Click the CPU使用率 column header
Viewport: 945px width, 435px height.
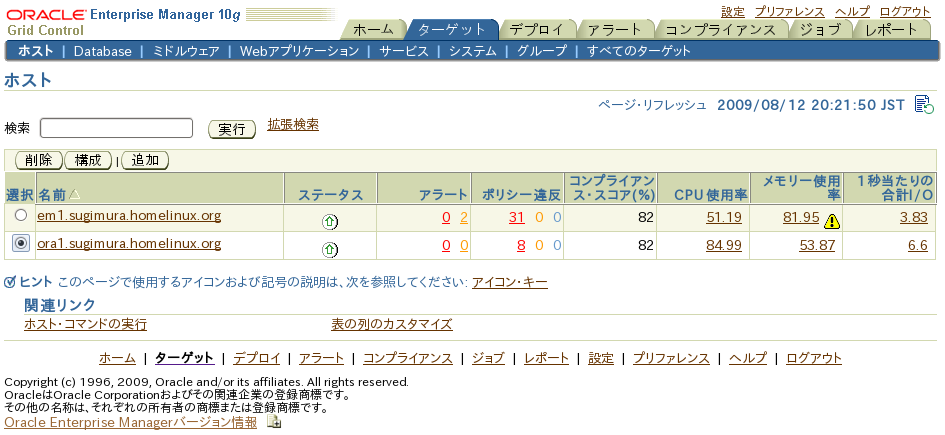711,195
